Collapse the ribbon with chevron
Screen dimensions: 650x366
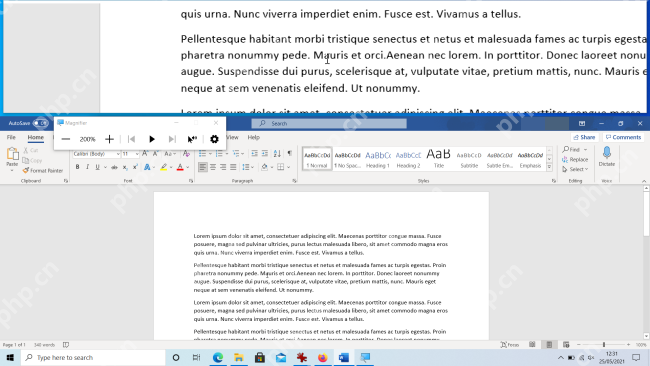644,181
